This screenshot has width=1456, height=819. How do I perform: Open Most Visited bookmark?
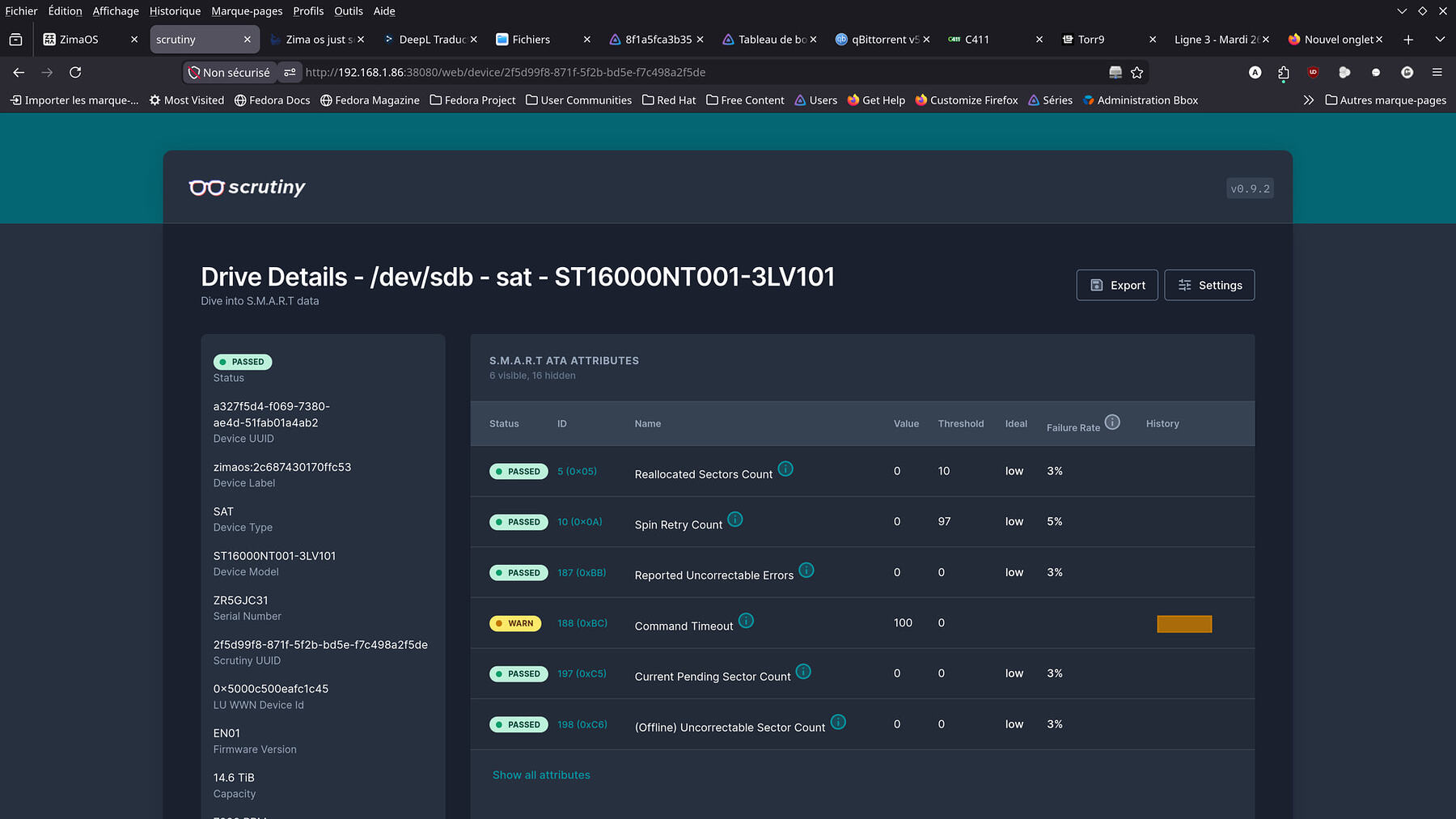coord(187,100)
